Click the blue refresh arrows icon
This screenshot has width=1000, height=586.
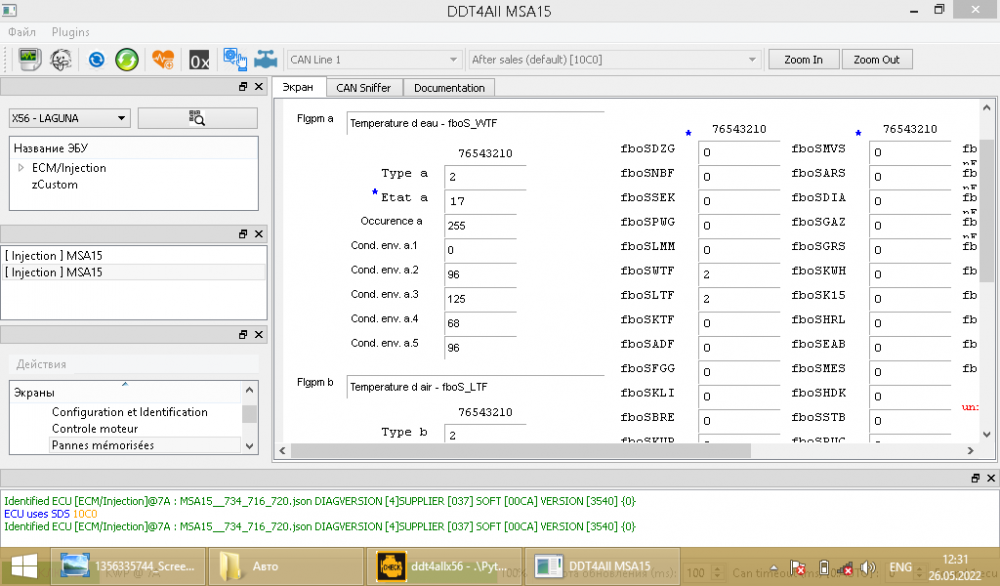click(96, 60)
